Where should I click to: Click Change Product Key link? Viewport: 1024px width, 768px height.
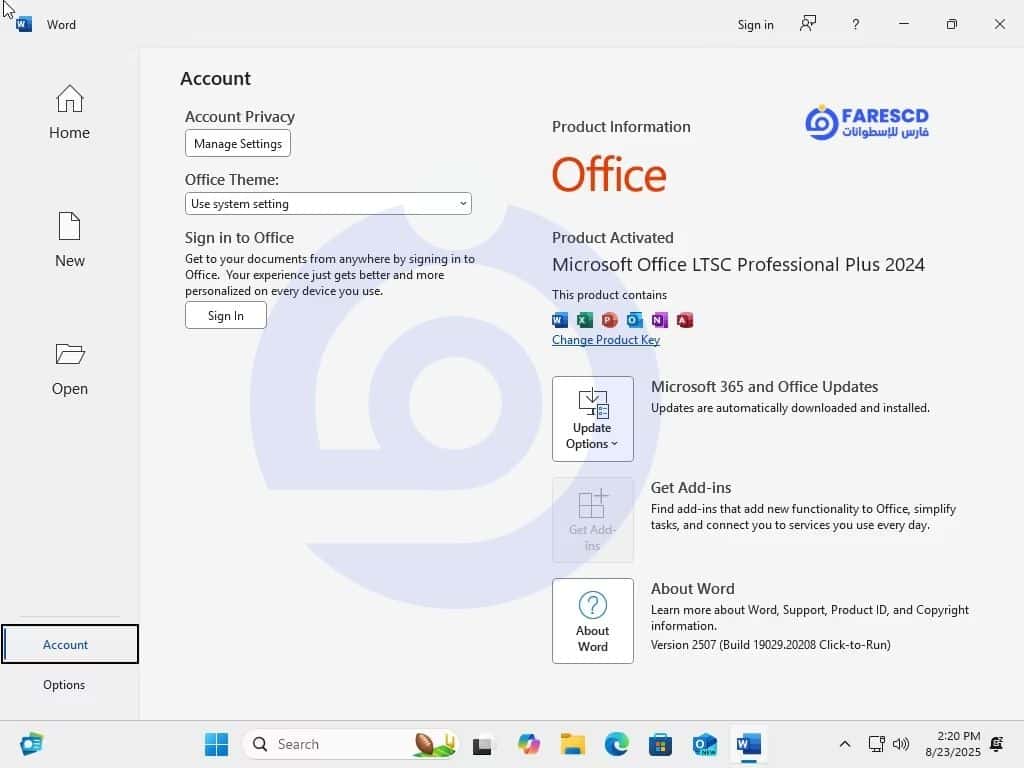[x=605, y=340]
